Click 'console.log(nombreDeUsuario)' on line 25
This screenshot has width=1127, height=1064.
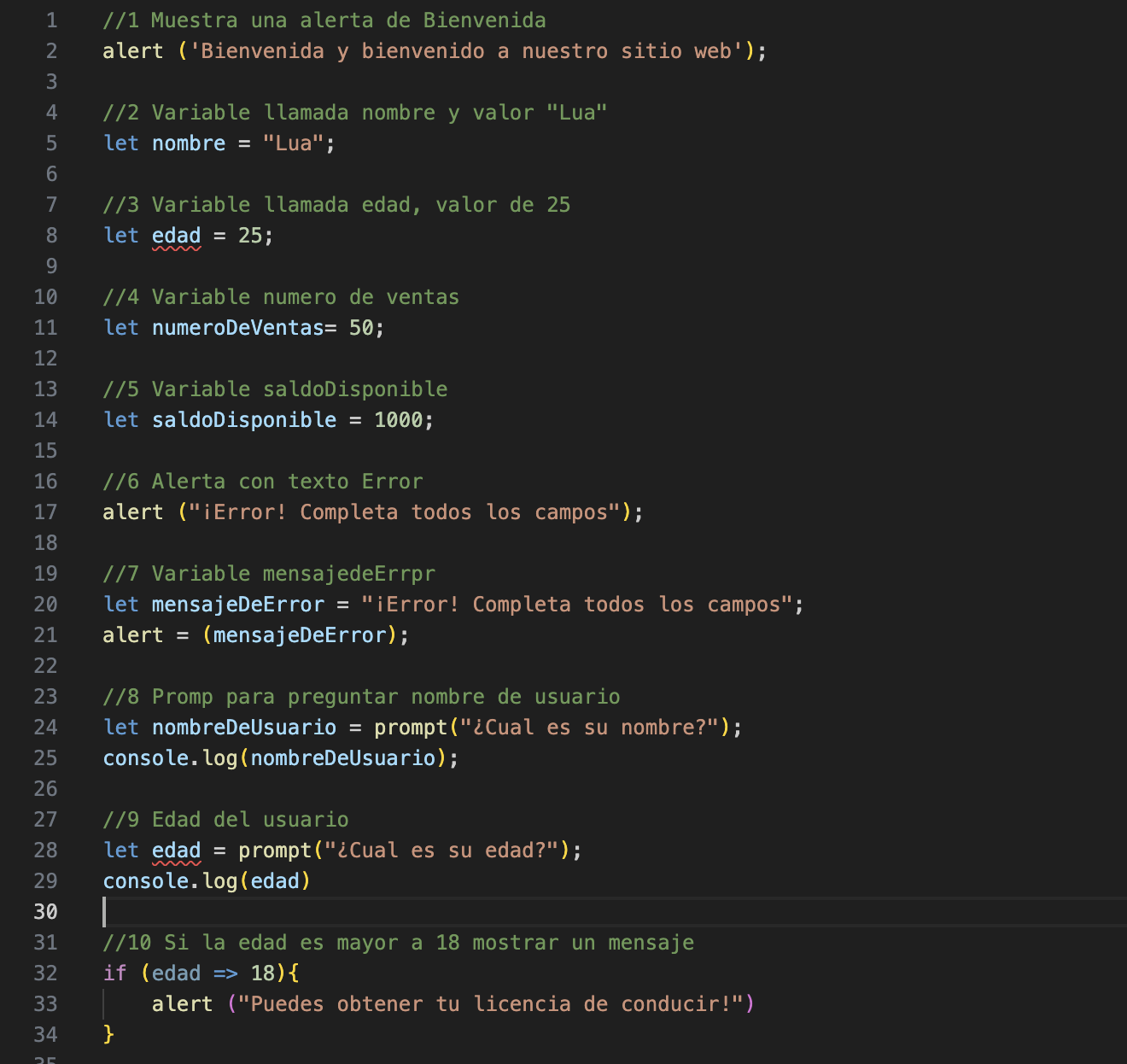(275, 758)
